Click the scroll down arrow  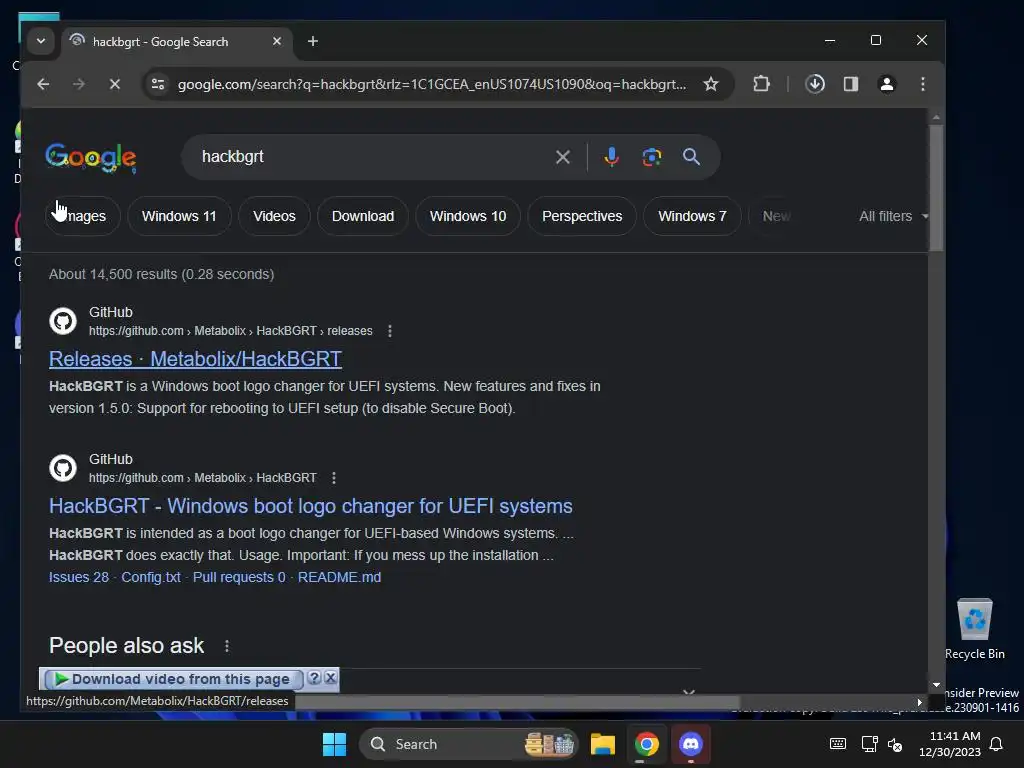click(936, 685)
